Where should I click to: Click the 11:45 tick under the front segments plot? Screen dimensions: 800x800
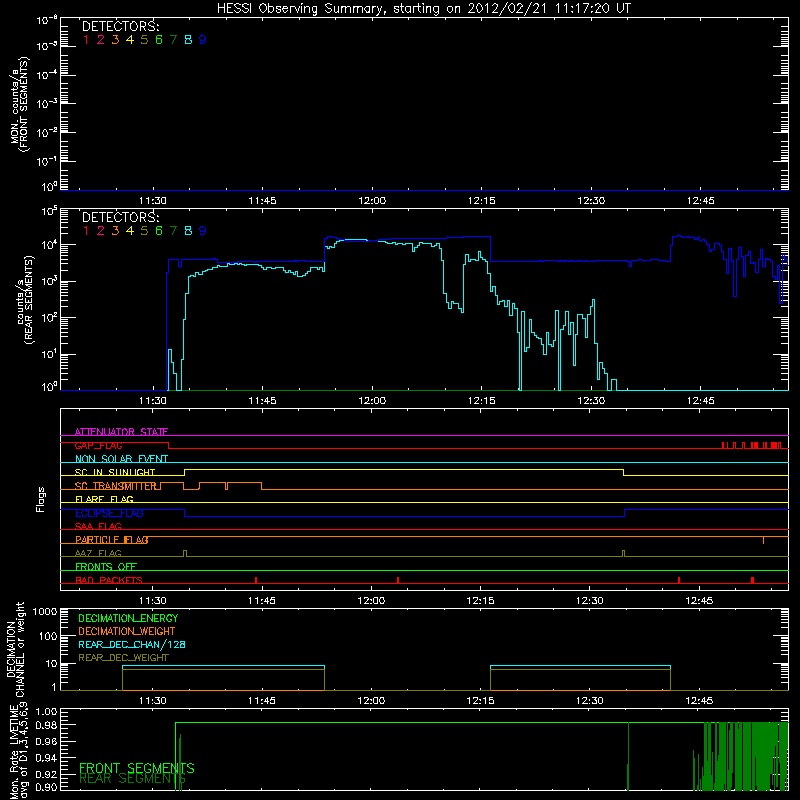click(x=262, y=201)
